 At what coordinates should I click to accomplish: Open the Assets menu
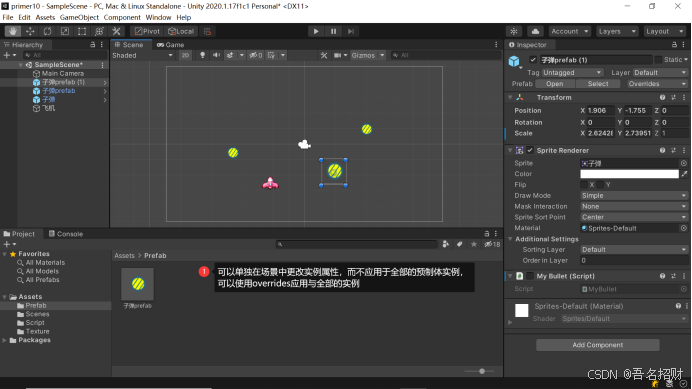click(45, 17)
